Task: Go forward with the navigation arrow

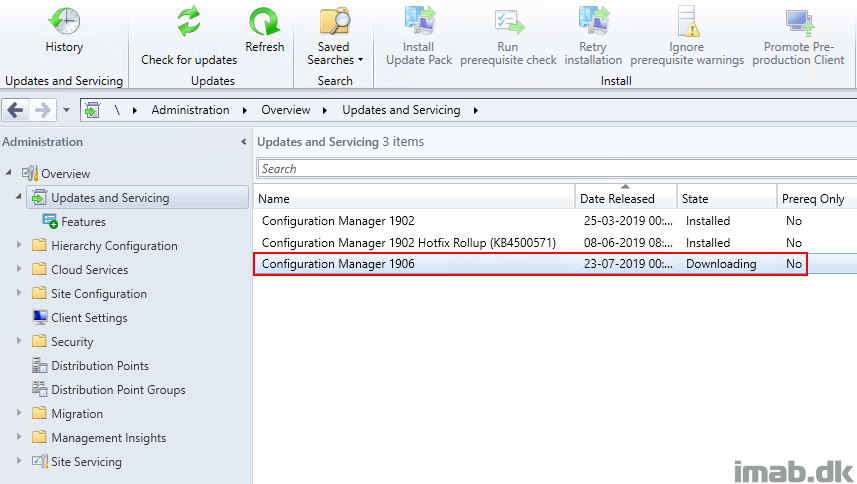Action: 42,110
